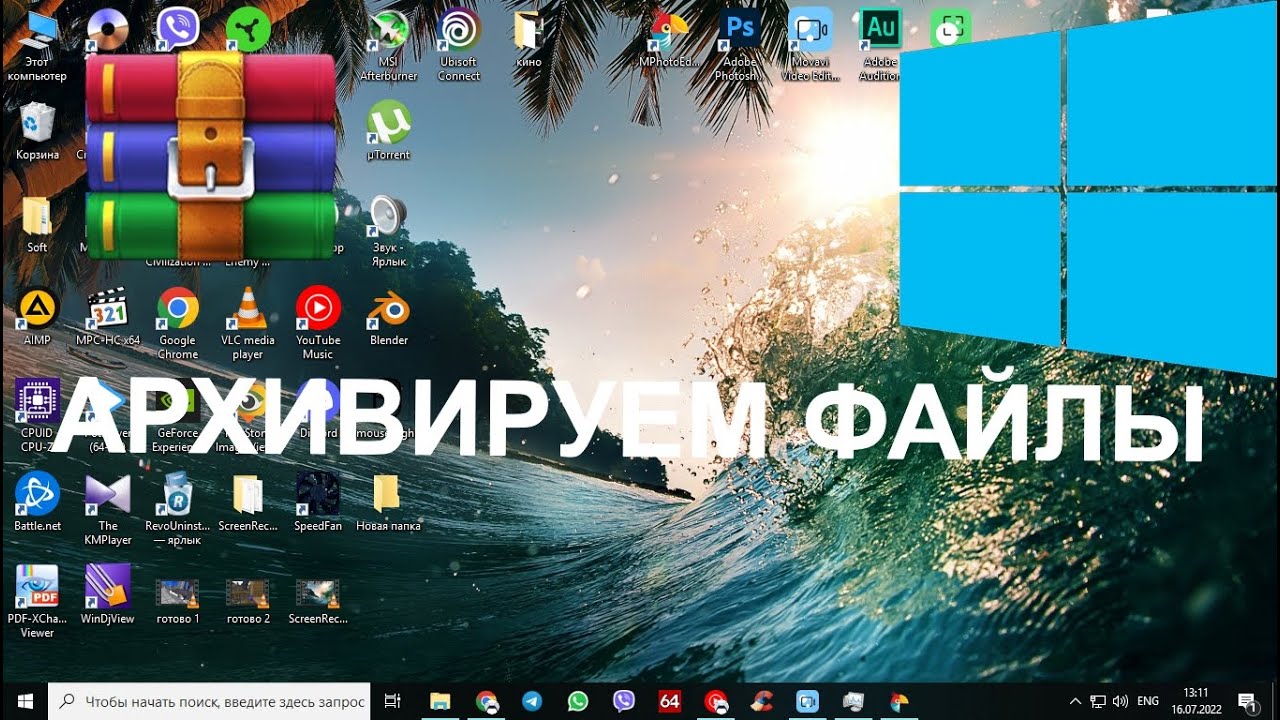Screen dimensions: 1280x720
Task: Click the taskbar search box
Action: click(209, 701)
